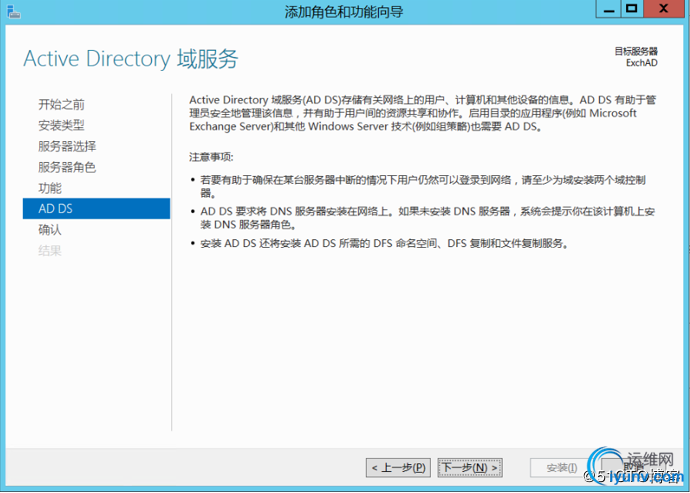Click the window title 添加角色和功能向导

pos(344,11)
